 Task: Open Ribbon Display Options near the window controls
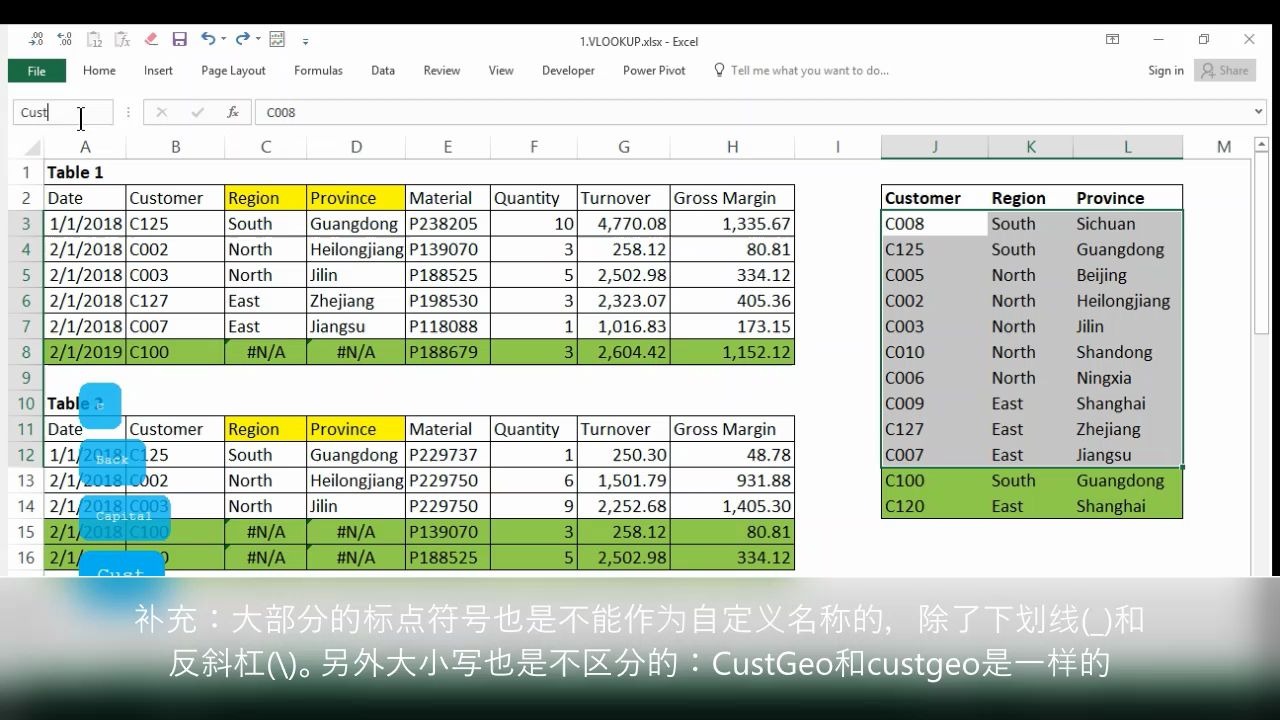click(1112, 38)
